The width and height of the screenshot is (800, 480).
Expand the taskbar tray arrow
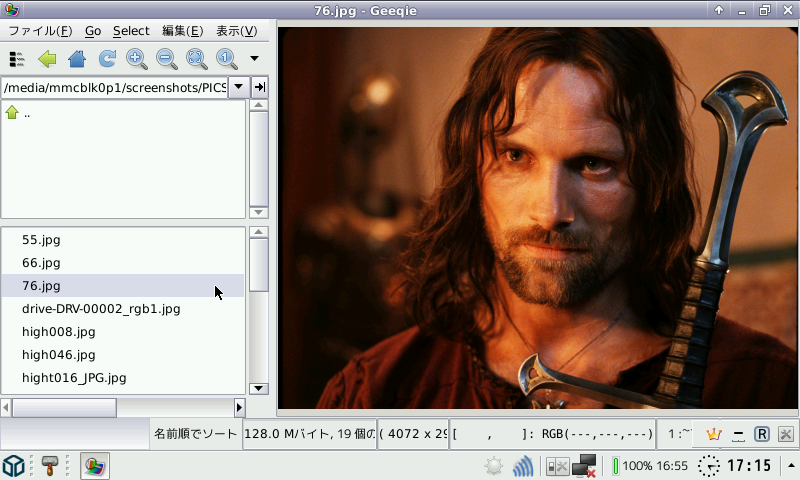pyautogui.click(x=791, y=465)
